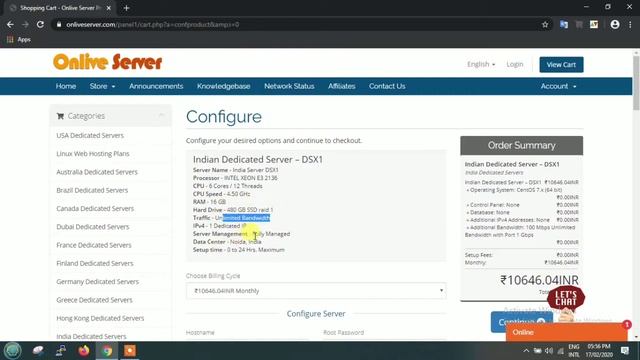This screenshot has height=360, width=640.
Task: Open the Apps bookmarks shortcut
Action: tap(19, 40)
